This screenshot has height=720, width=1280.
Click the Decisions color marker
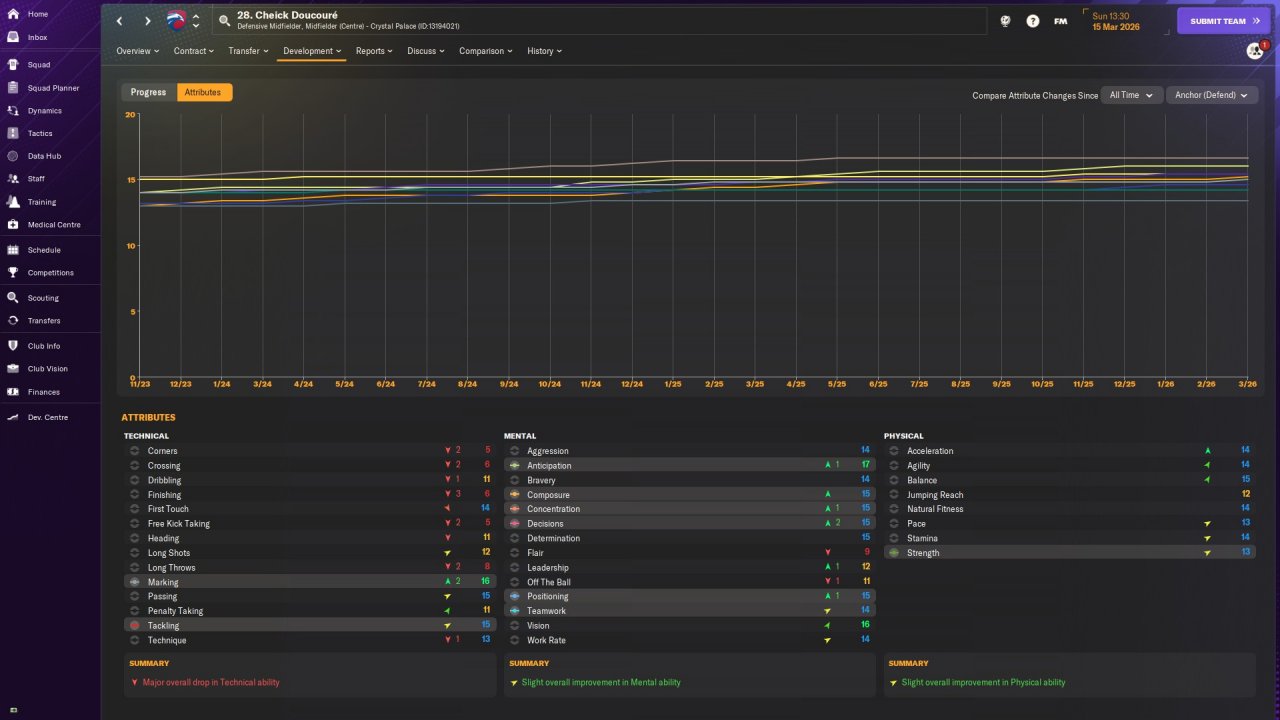pyautogui.click(x=514, y=524)
